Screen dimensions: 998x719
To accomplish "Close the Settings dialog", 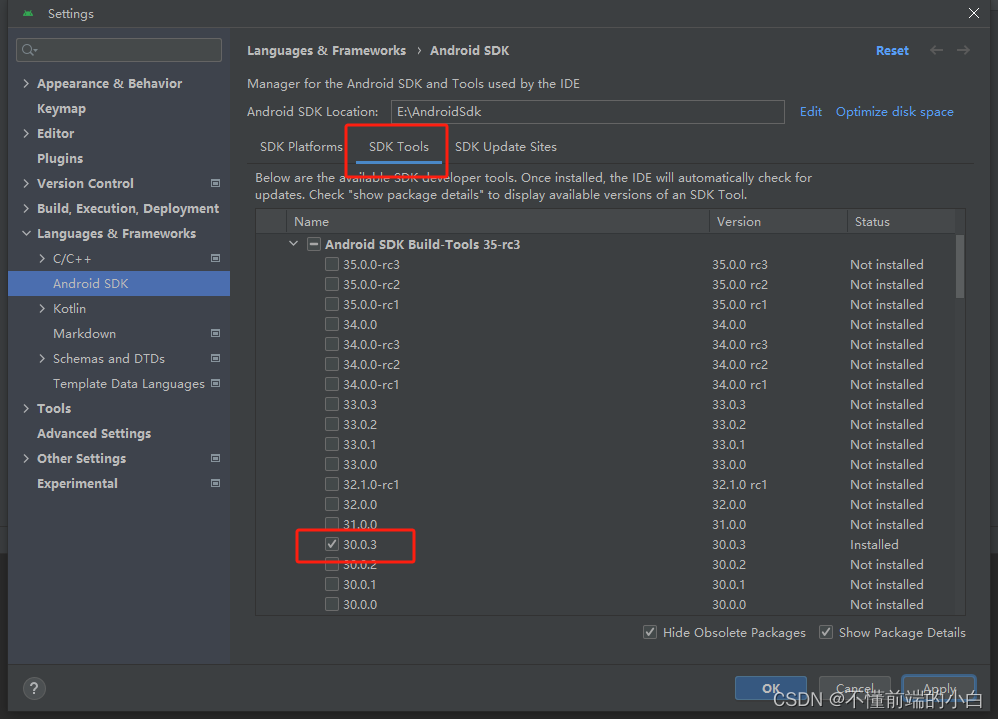I will [974, 13].
